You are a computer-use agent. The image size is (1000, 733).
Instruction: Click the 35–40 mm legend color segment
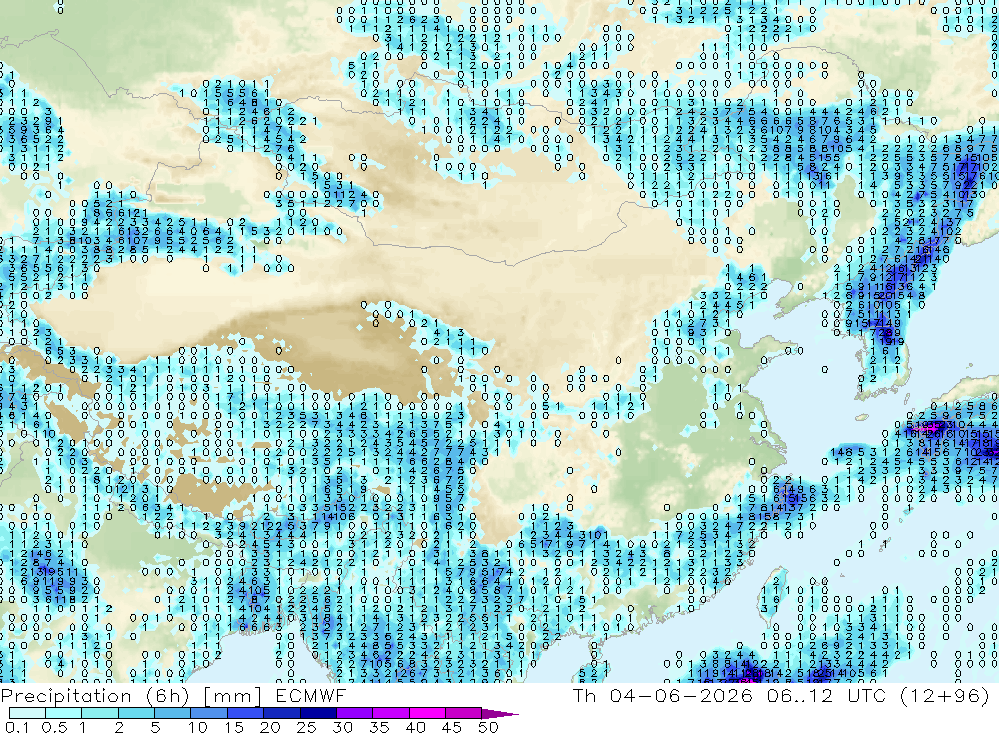[390, 713]
